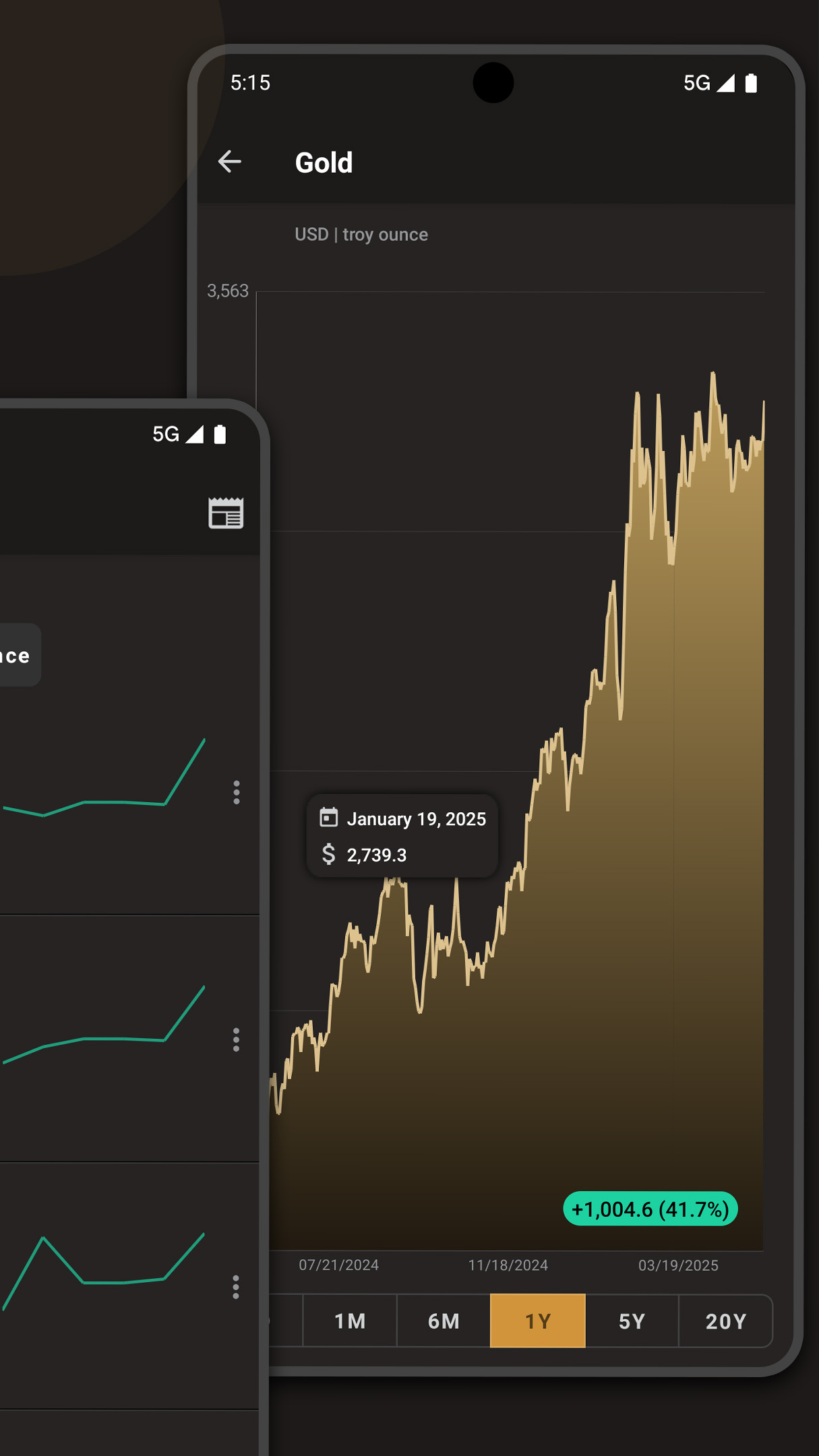Open three-dot menu on the third chart row
The width and height of the screenshot is (819, 1456).
click(236, 1287)
